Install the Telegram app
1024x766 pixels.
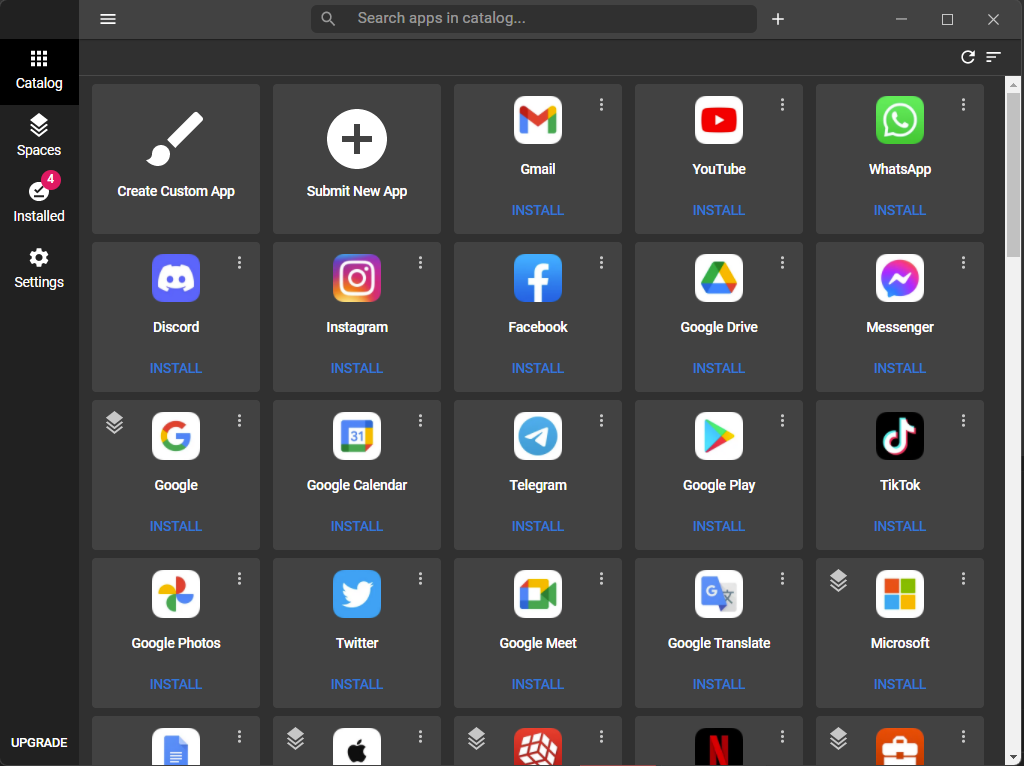(x=537, y=526)
